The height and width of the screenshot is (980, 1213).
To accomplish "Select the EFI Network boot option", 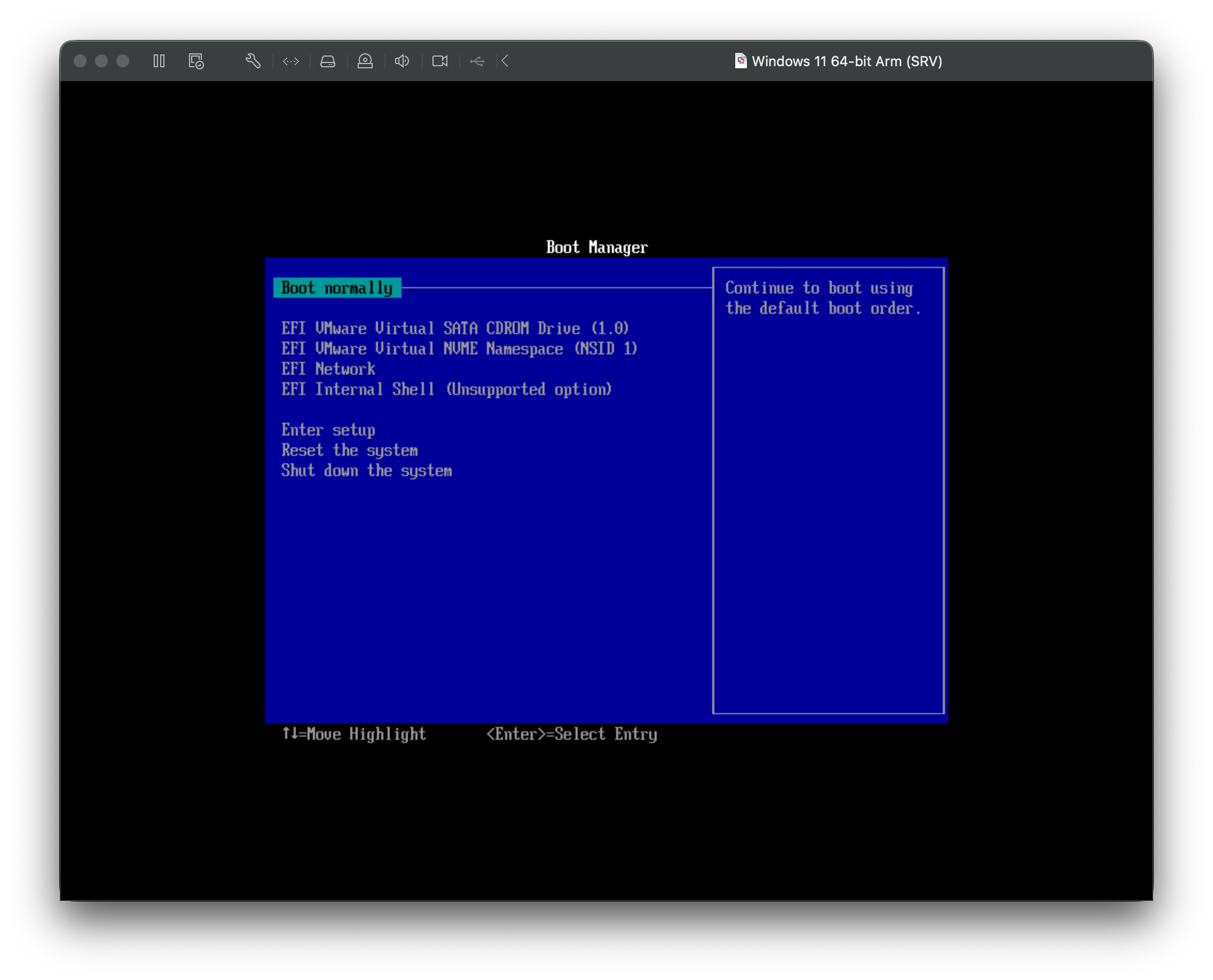I will 329,369.
